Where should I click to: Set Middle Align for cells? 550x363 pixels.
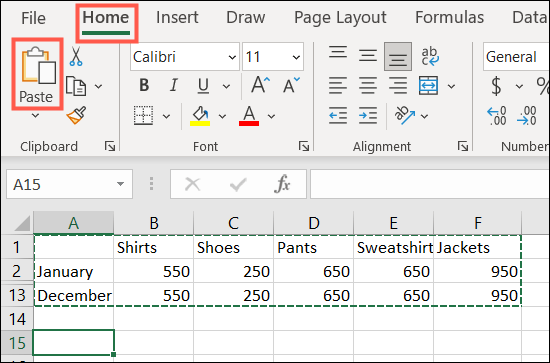pyautogui.click(x=368, y=56)
